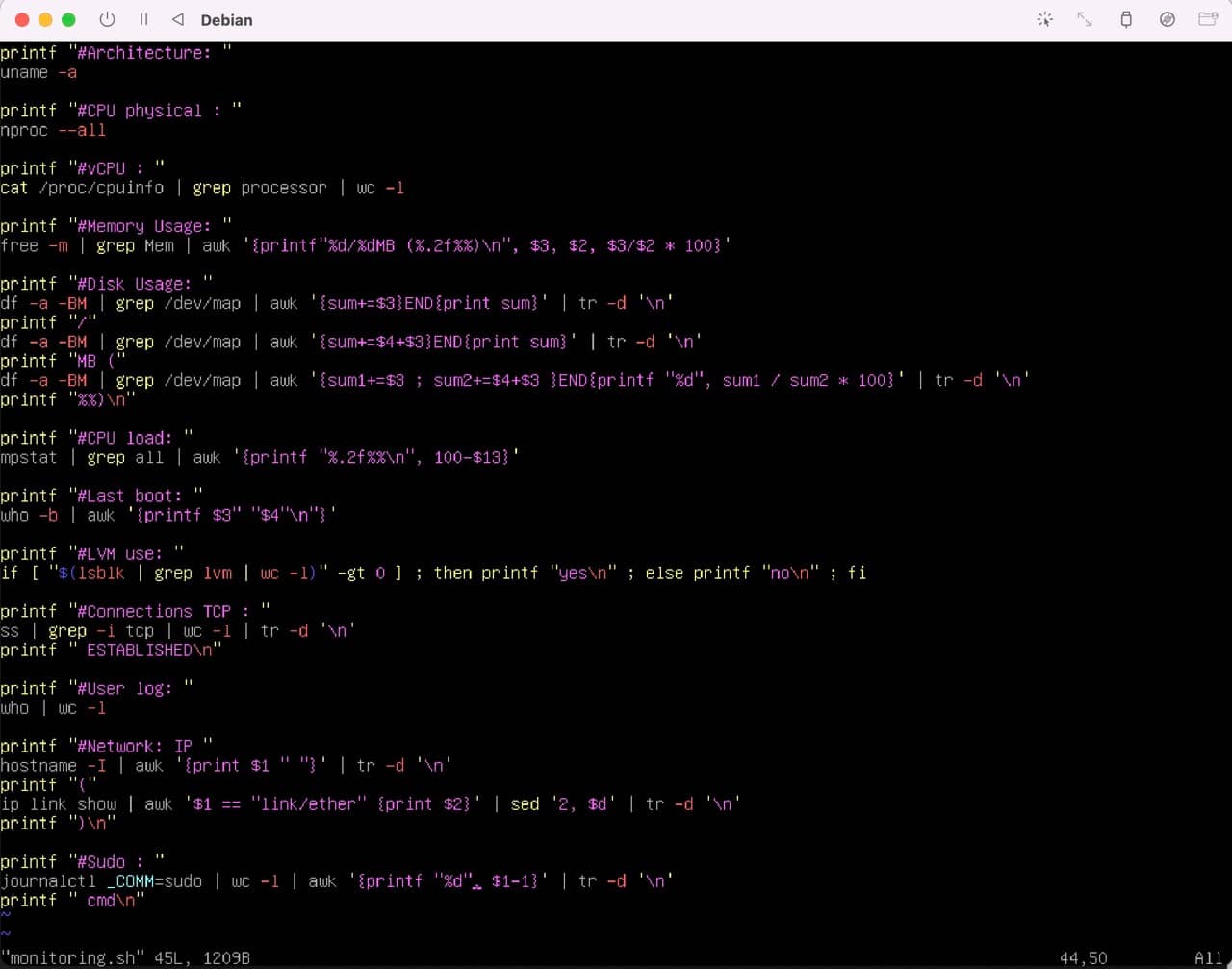Open the shared folder icon
The height and width of the screenshot is (969, 1232).
click(x=1208, y=19)
